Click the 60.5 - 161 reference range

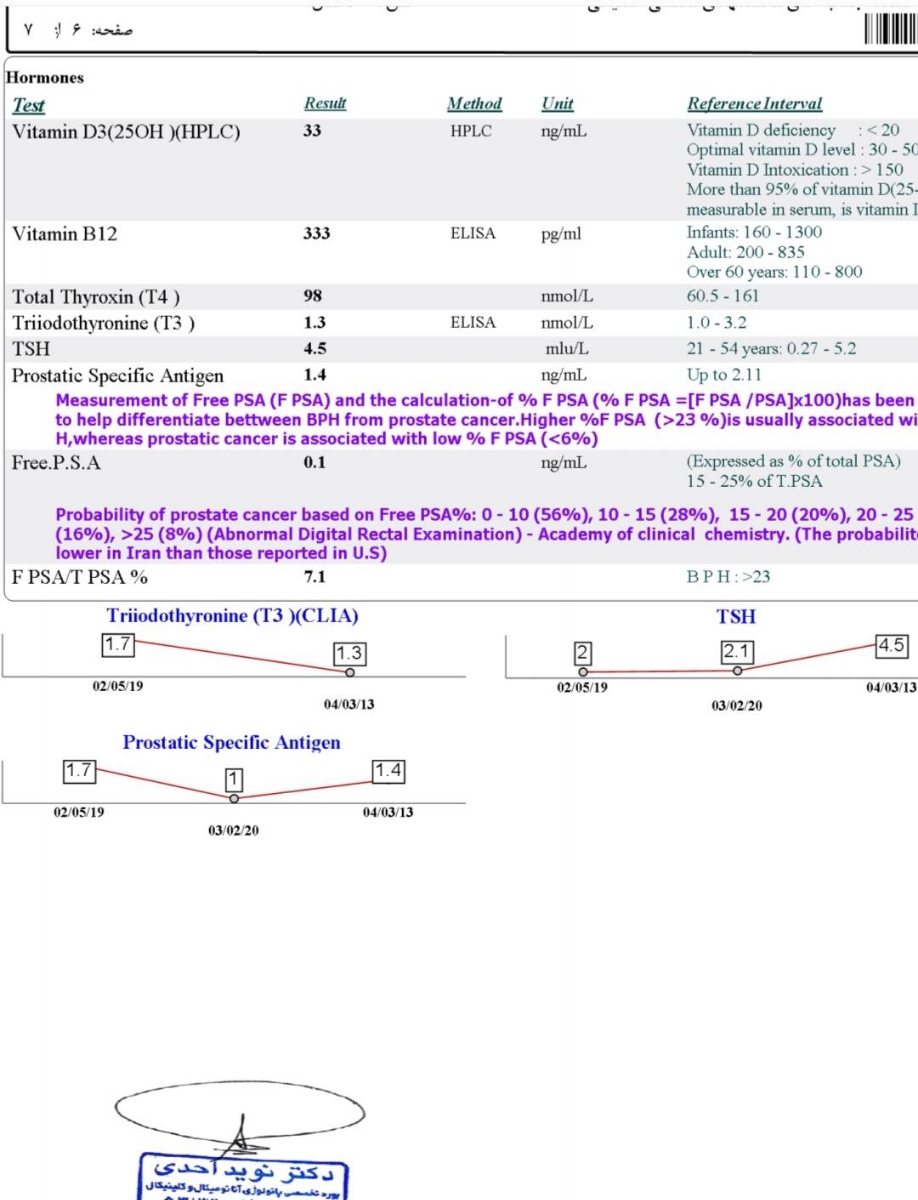723,296
